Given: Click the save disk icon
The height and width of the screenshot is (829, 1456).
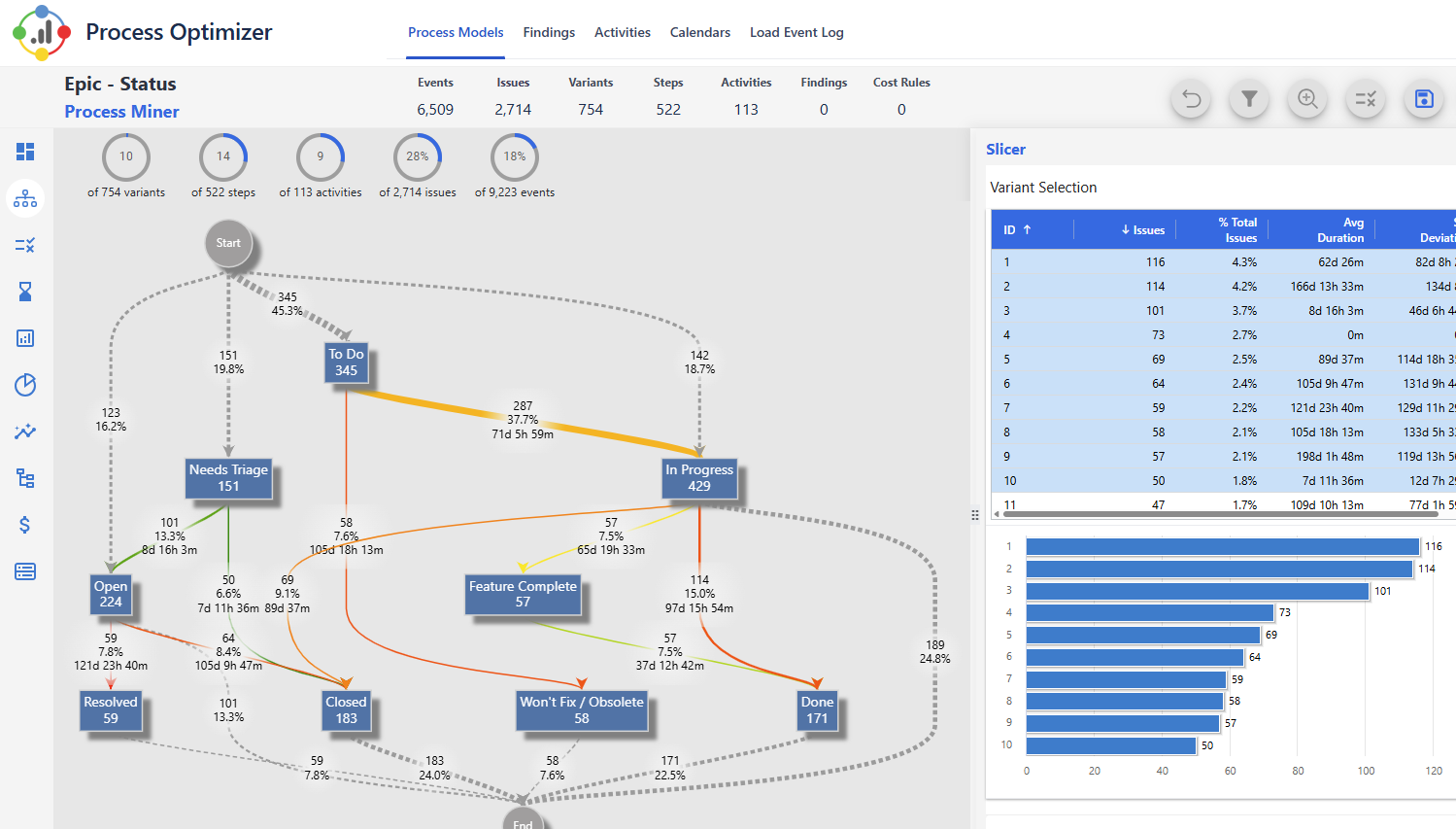Looking at the screenshot, I should [x=1424, y=99].
